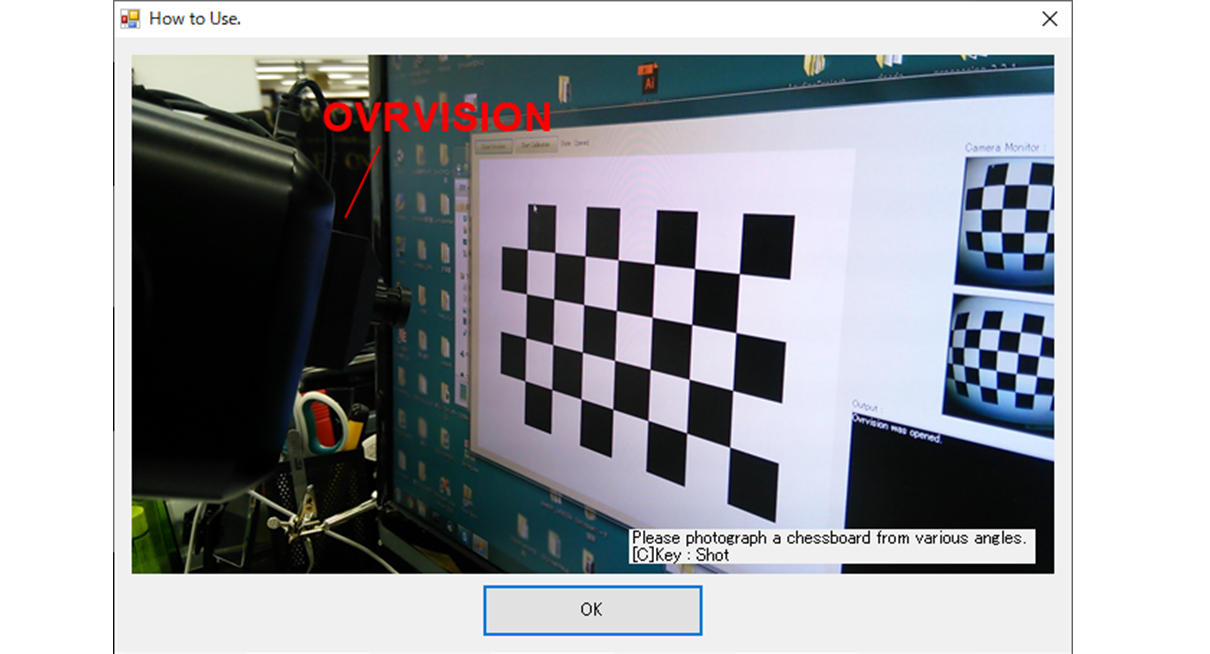Click the OK button

pyautogui.click(x=592, y=610)
